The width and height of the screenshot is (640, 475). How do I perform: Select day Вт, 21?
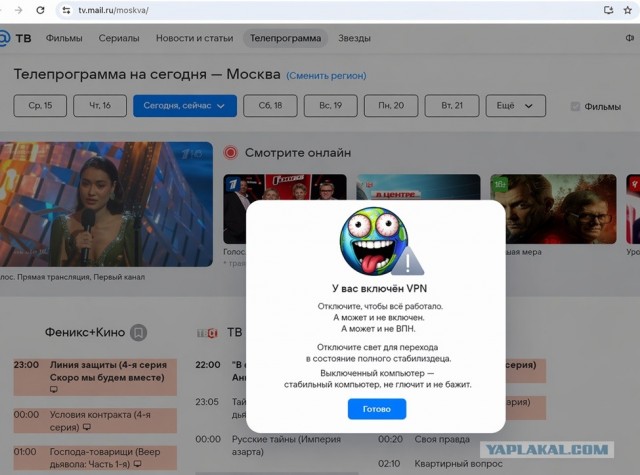coord(452,106)
